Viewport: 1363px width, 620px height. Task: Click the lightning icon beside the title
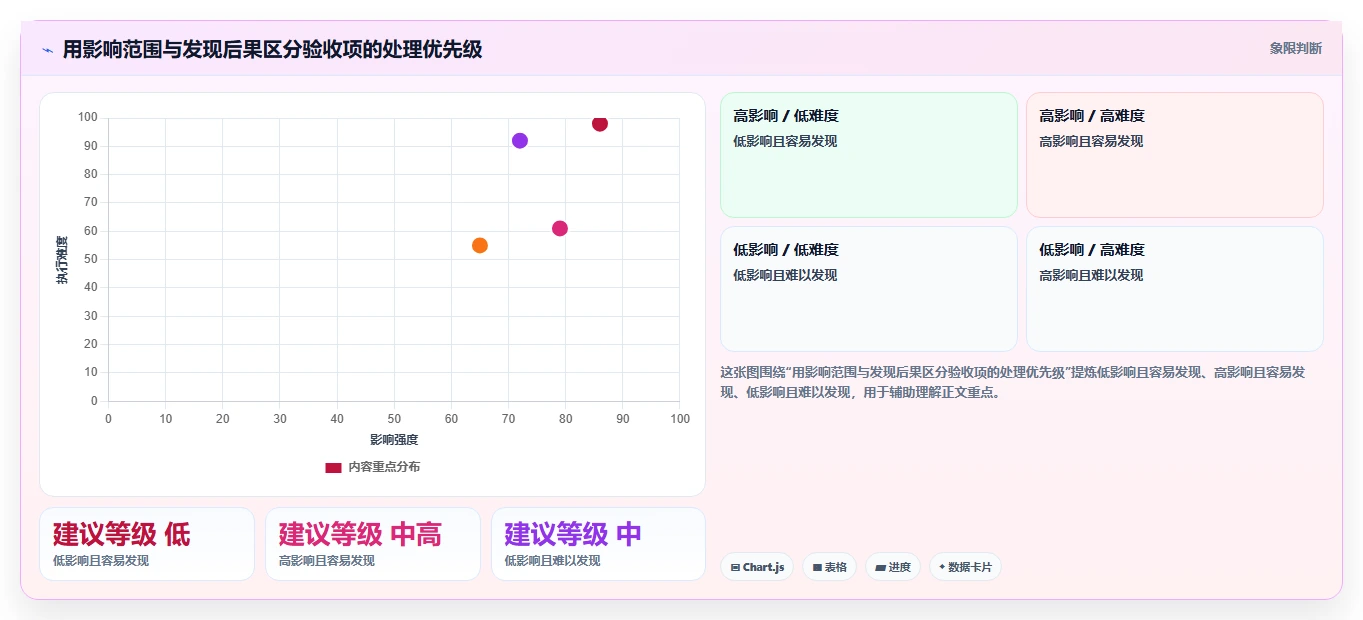47,50
